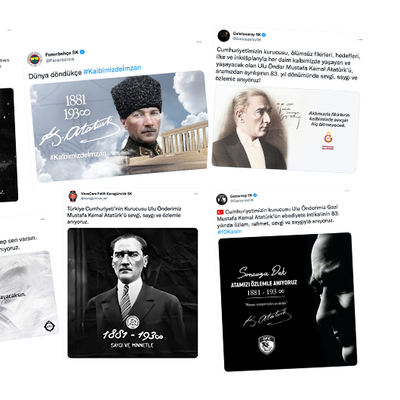
Task: Open the more options menu on Karagümrük tweet
Action: (x=196, y=193)
